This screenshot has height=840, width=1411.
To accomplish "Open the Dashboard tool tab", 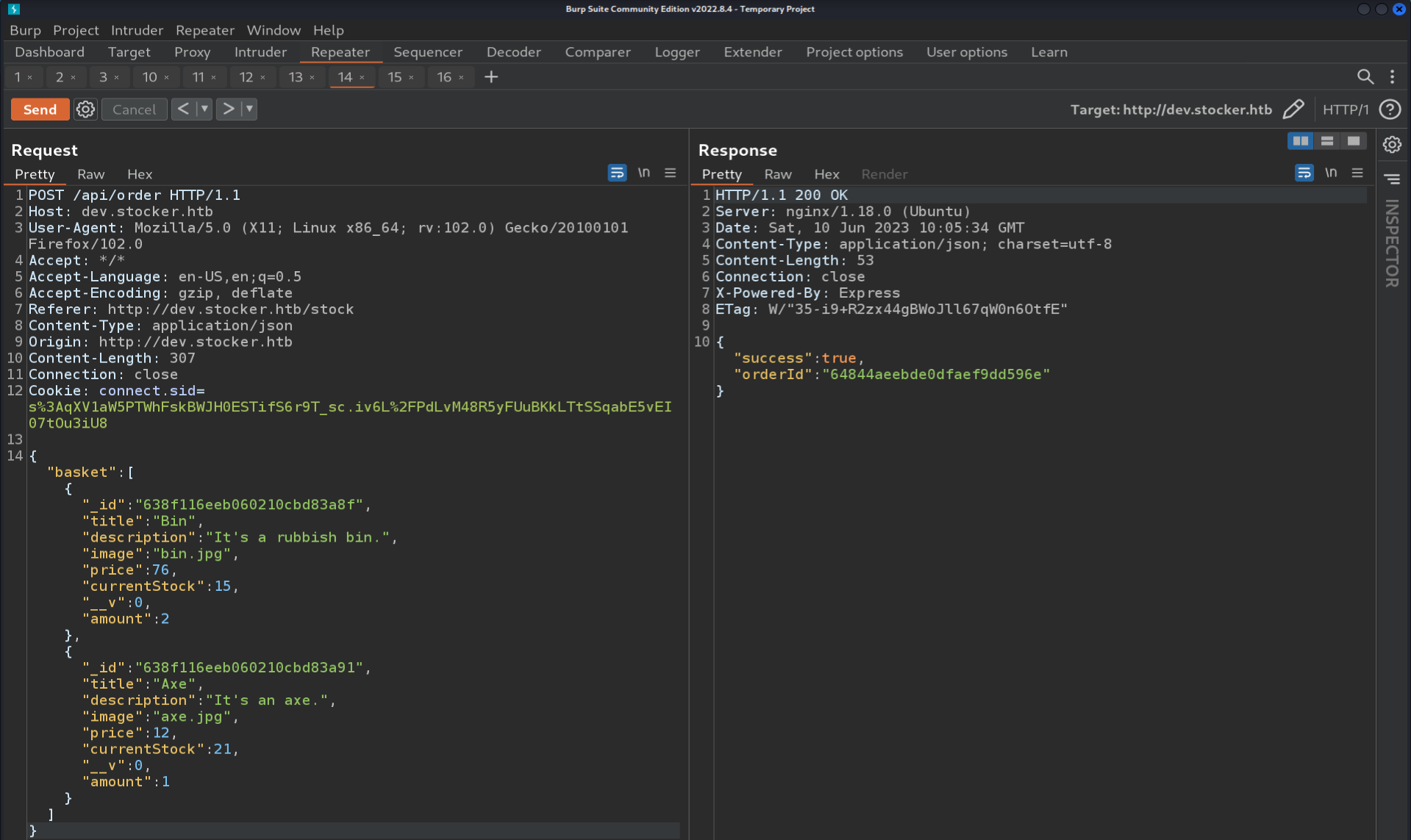I will tap(49, 52).
